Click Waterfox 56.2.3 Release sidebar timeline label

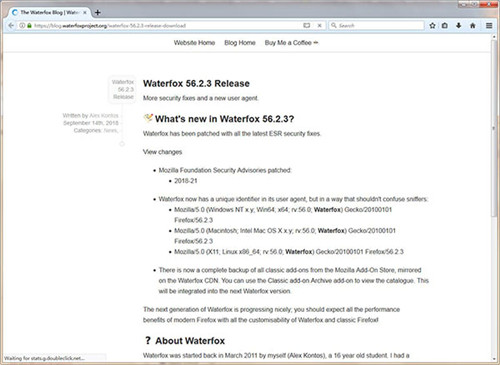pos(123,89)
